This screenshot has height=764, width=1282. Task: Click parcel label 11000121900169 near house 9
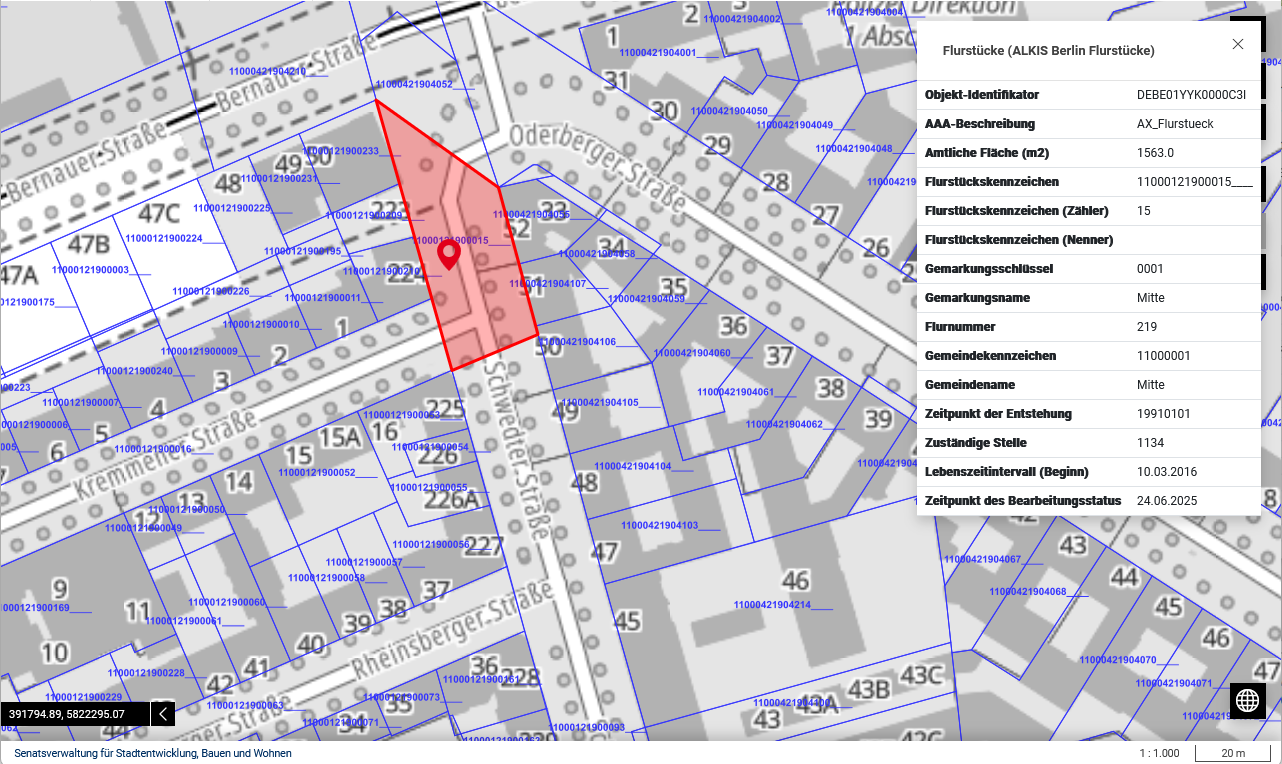point(36,608)
